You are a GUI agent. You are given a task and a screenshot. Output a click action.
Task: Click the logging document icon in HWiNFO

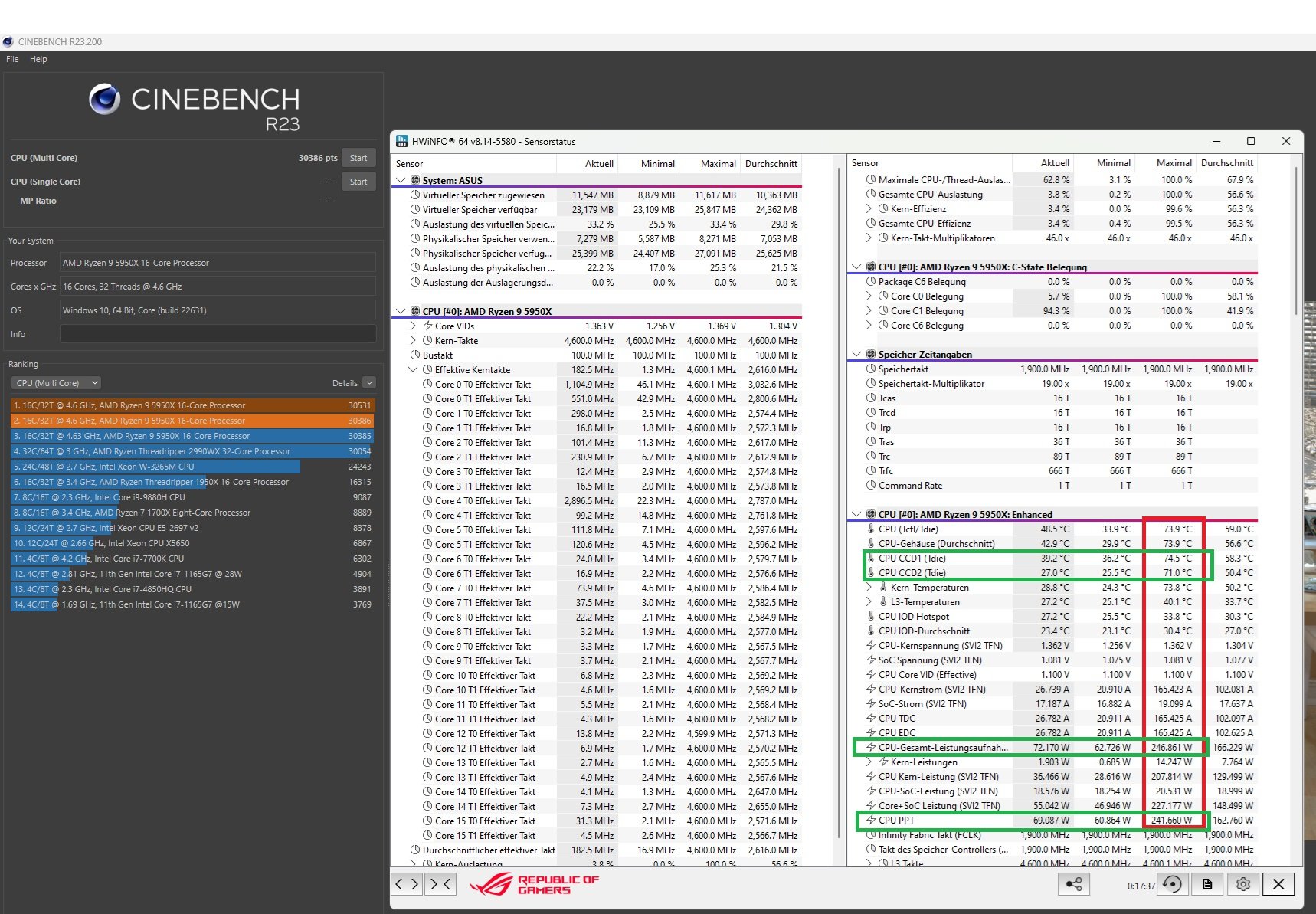1207,884
